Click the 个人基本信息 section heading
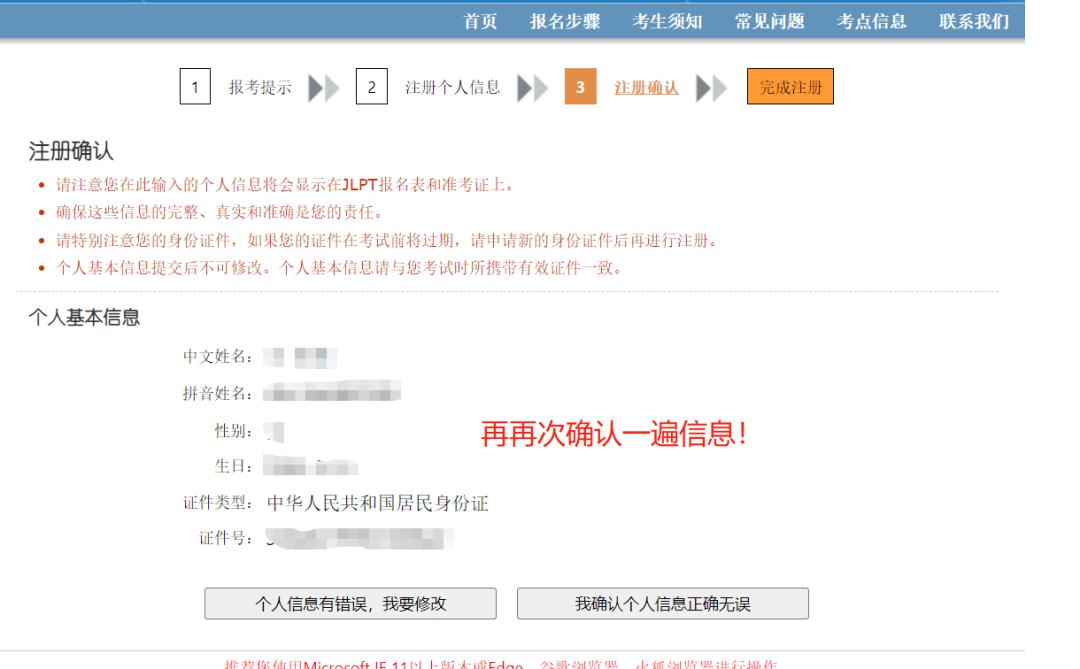 (x=84, y=317)
